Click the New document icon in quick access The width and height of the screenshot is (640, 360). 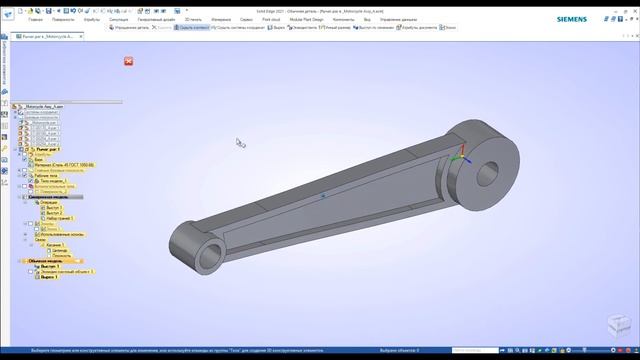click(x=20, y=11)
